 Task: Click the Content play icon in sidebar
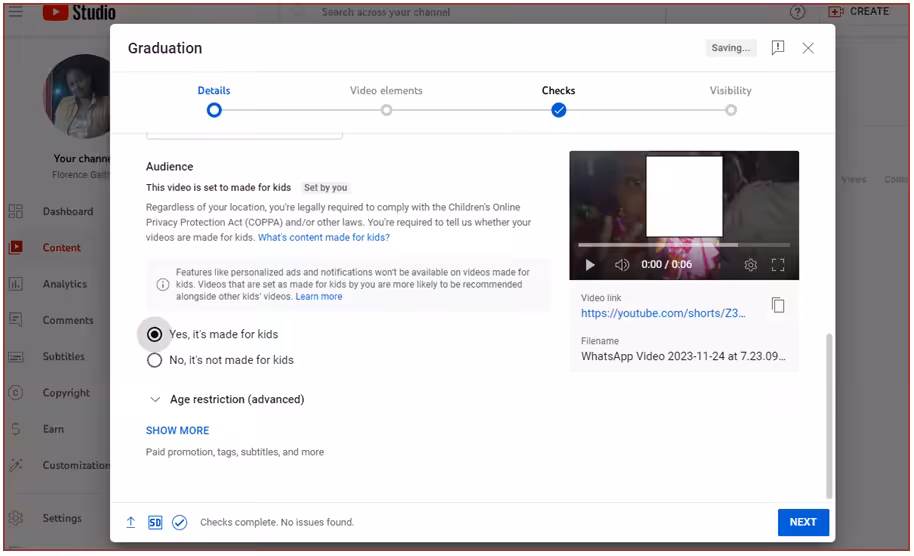[x=16, y=248]
